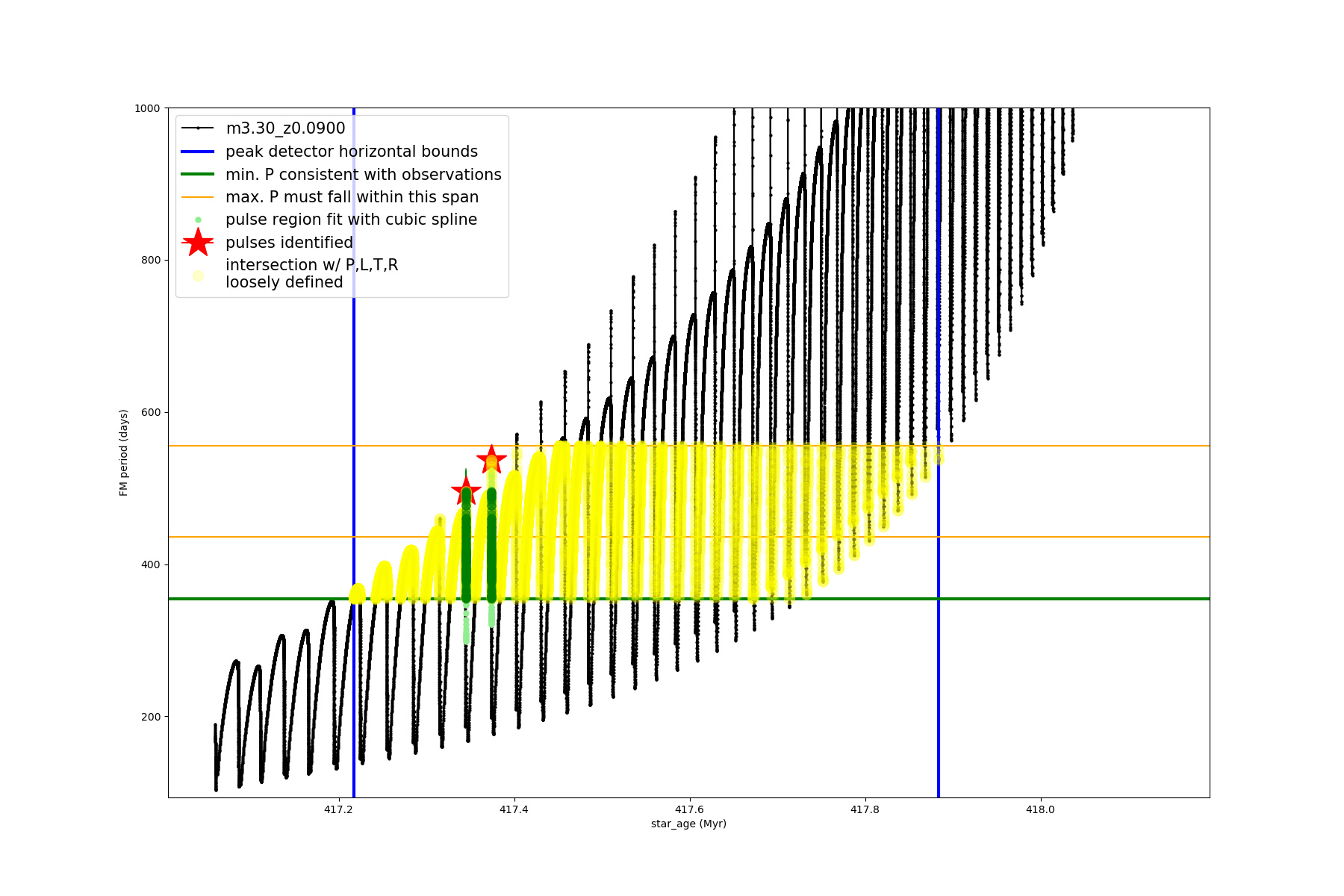Click the 'star_age (Myr)' x-axis label
The width and height of the screenshot is (1344, 896).
pos(688,824)
